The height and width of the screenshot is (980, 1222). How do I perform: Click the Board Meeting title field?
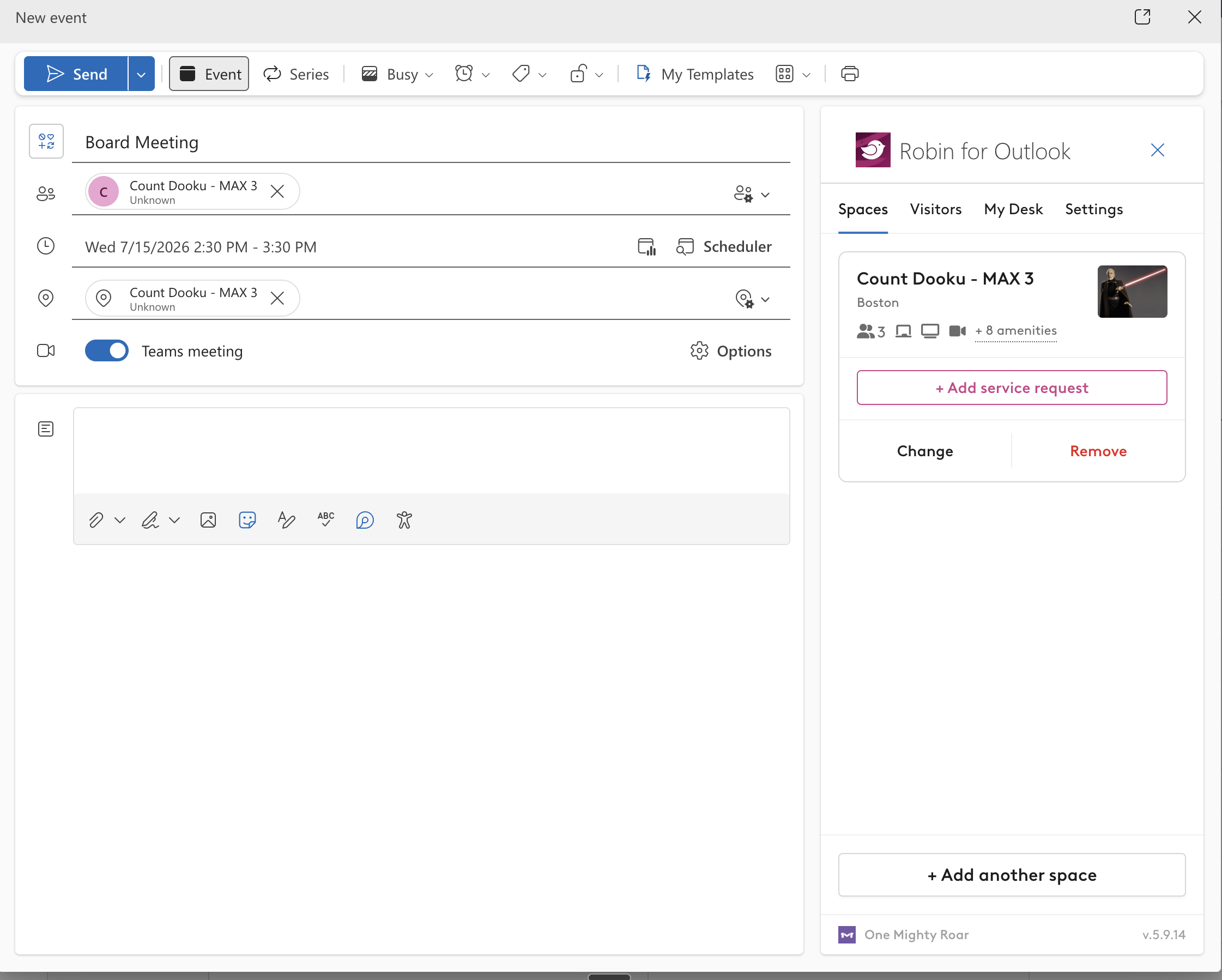click(431, 142)
